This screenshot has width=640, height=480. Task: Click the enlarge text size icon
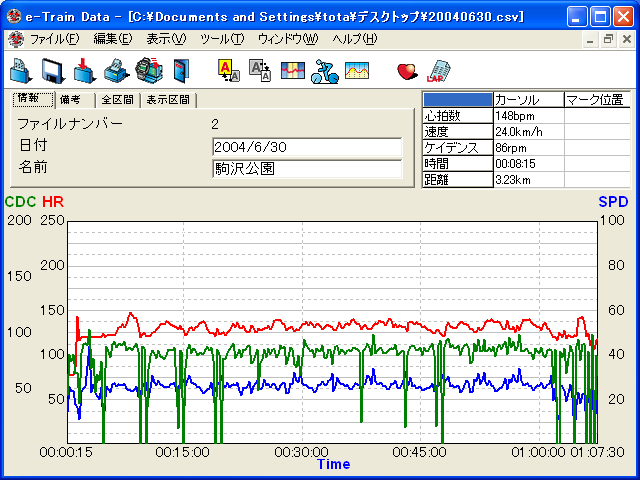tap(228, 70)
